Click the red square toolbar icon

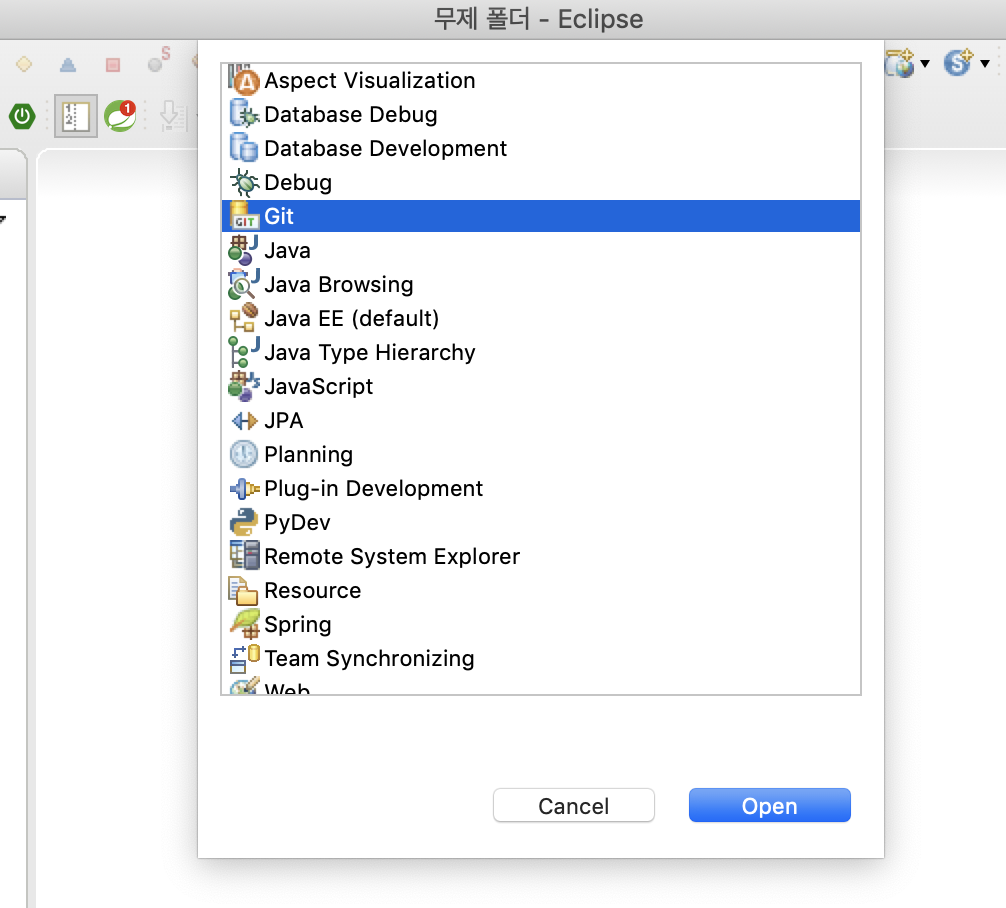pos(113,65)
